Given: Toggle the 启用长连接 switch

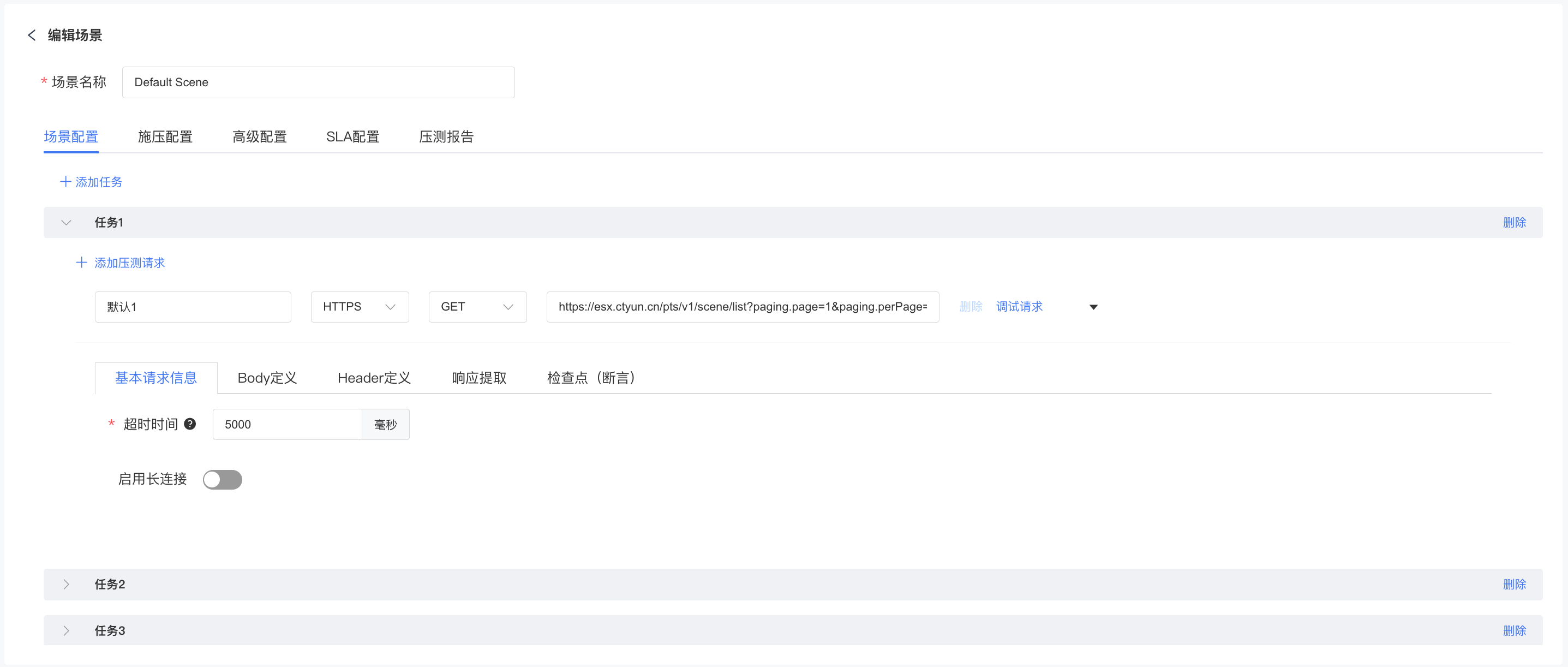Looking at the screenshot, I should tap(222, 479).
